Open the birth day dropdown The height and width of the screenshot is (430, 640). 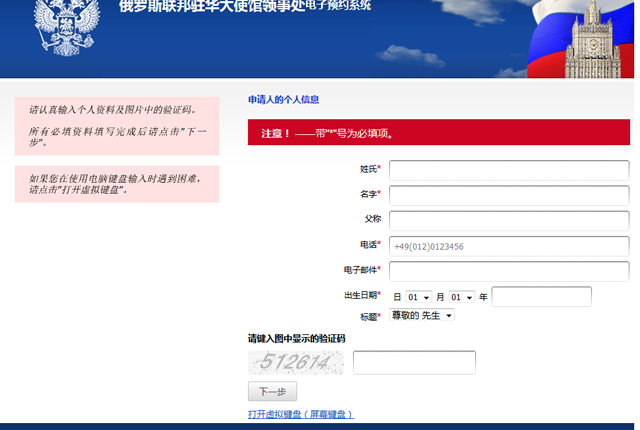pos(418,297)
